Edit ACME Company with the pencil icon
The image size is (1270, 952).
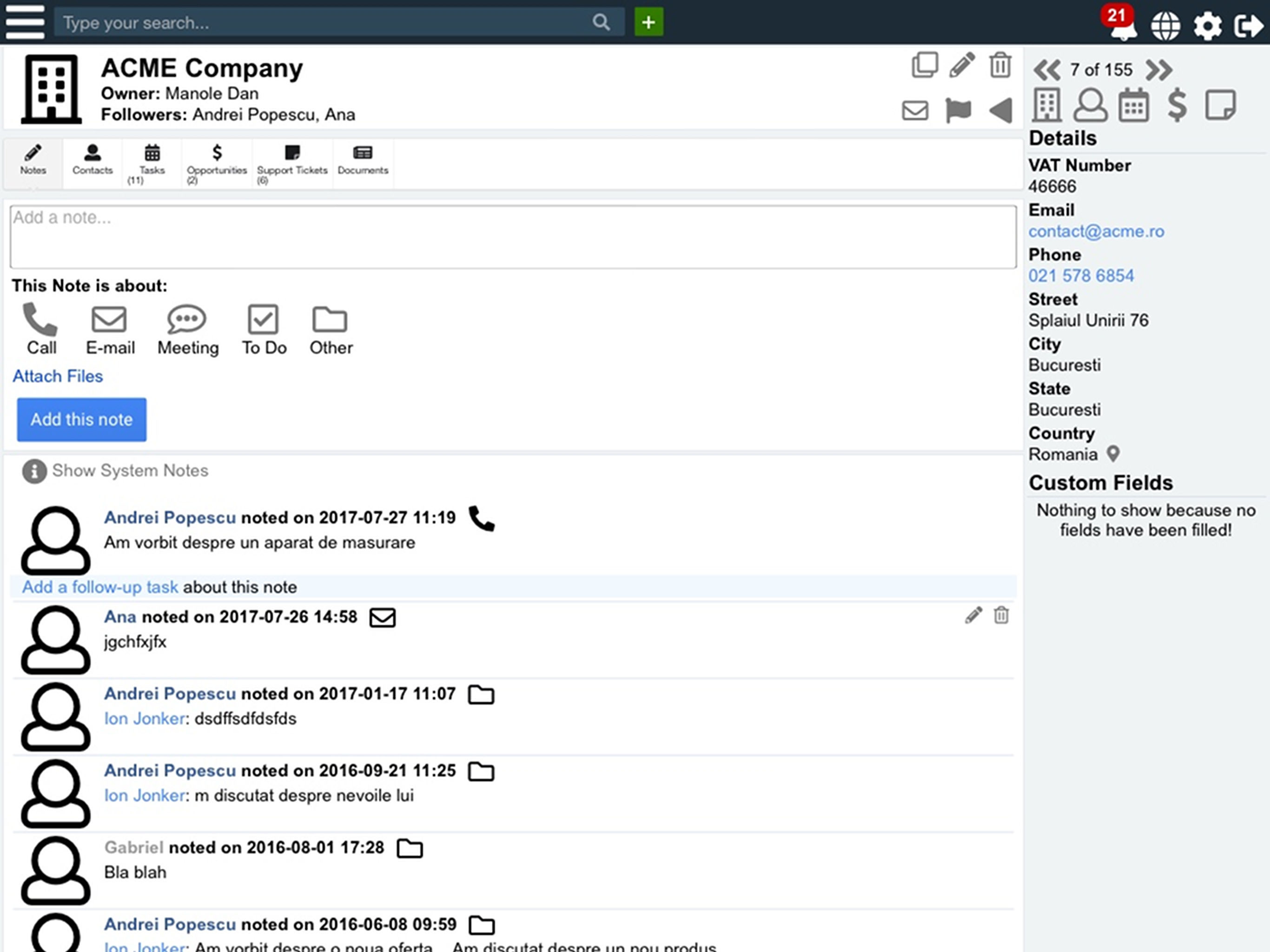962,64
